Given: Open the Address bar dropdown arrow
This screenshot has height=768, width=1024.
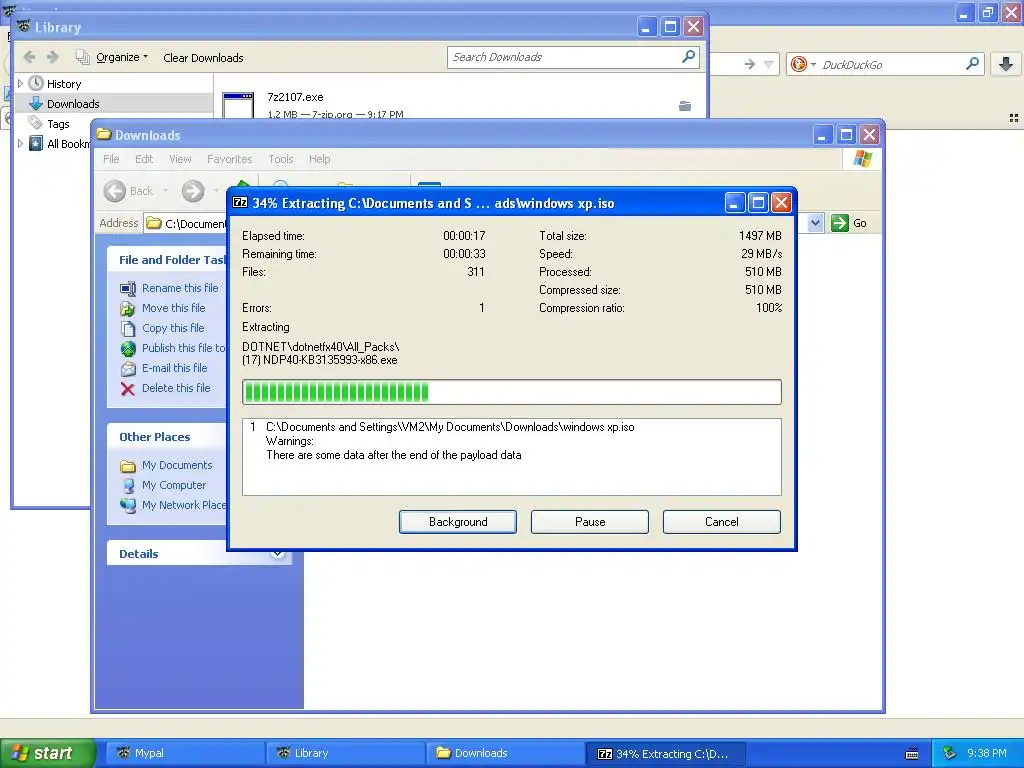Looking at the screenshot, I should [x=815, y=223].
